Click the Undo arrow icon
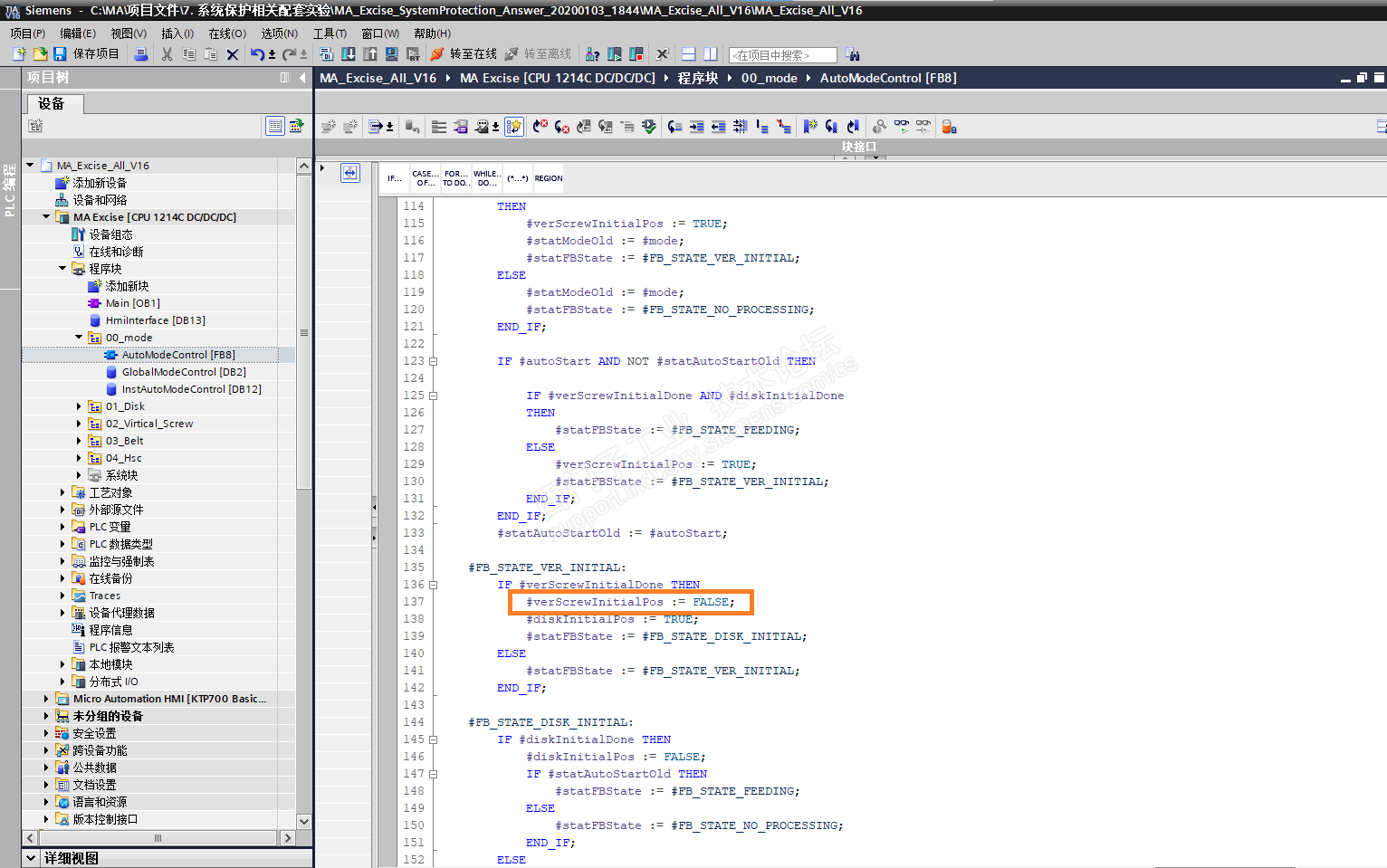This screenshot has width=1387, height=868. click(x=257, y=54)
